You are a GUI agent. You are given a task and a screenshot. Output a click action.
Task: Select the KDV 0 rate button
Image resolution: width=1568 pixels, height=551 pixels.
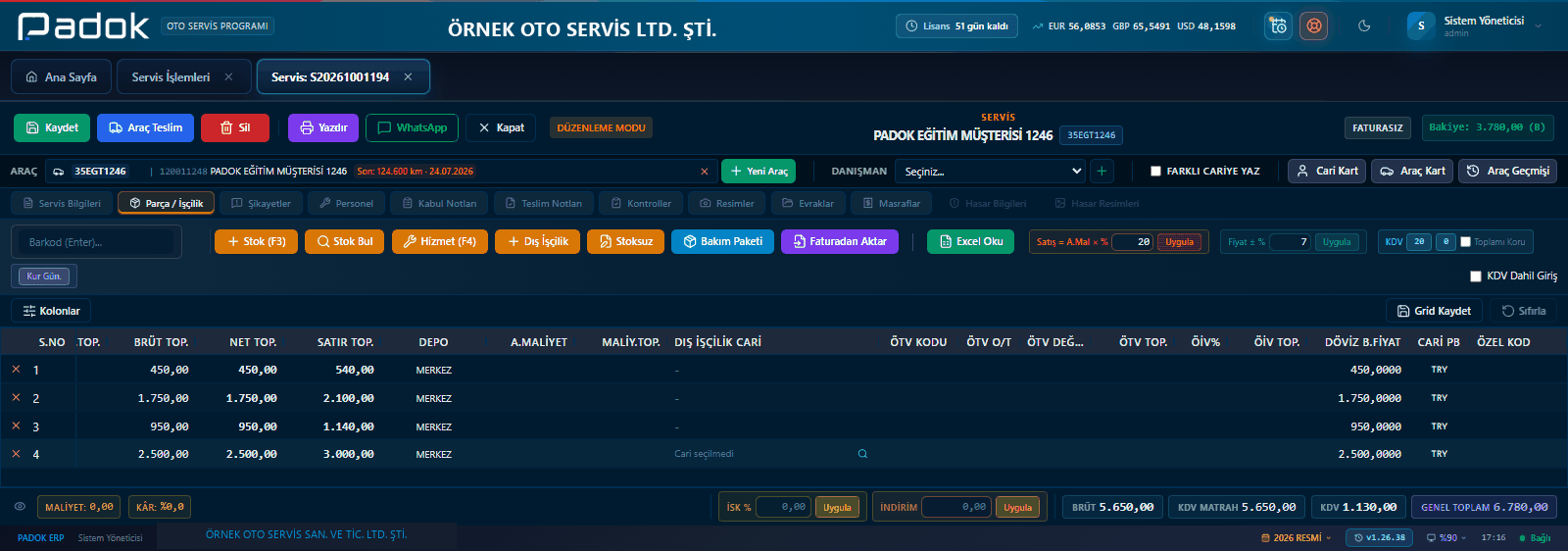pos(1445,242)
